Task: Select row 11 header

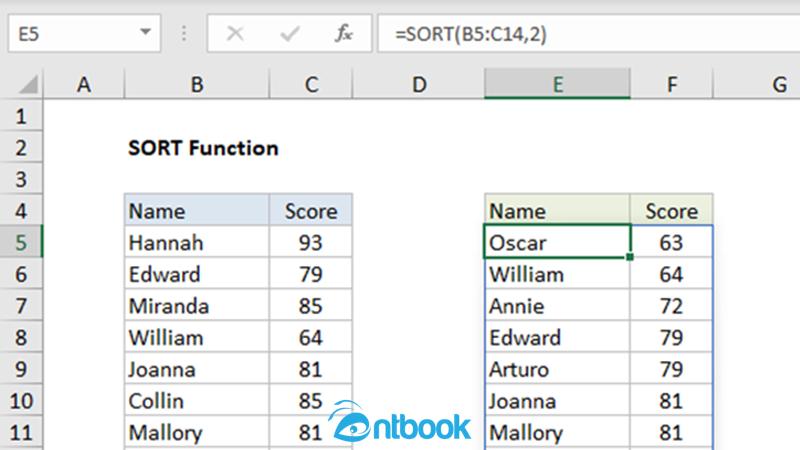Action: pyautogui.click(x=21, y=432)
